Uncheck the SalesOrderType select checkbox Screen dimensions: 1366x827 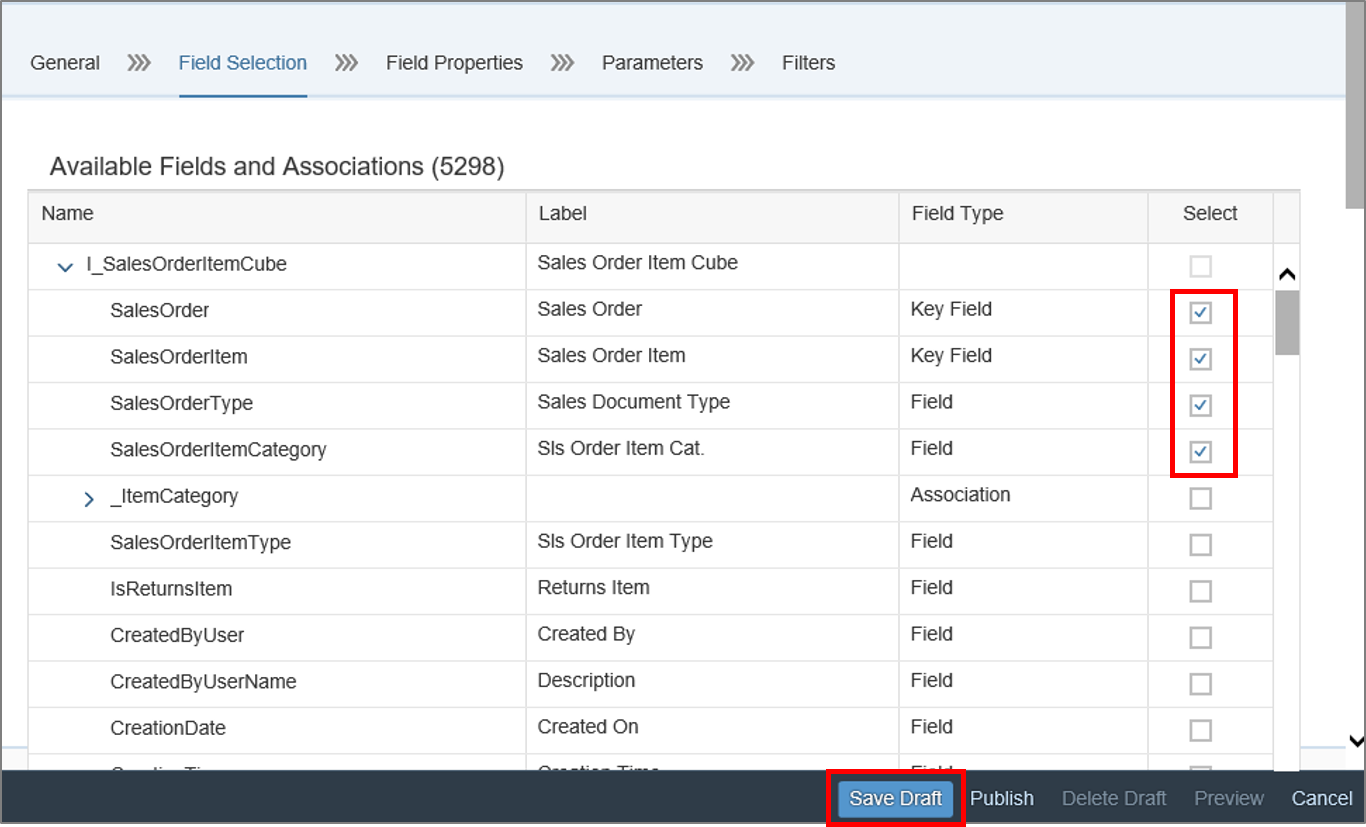(x=1200, y=406)
